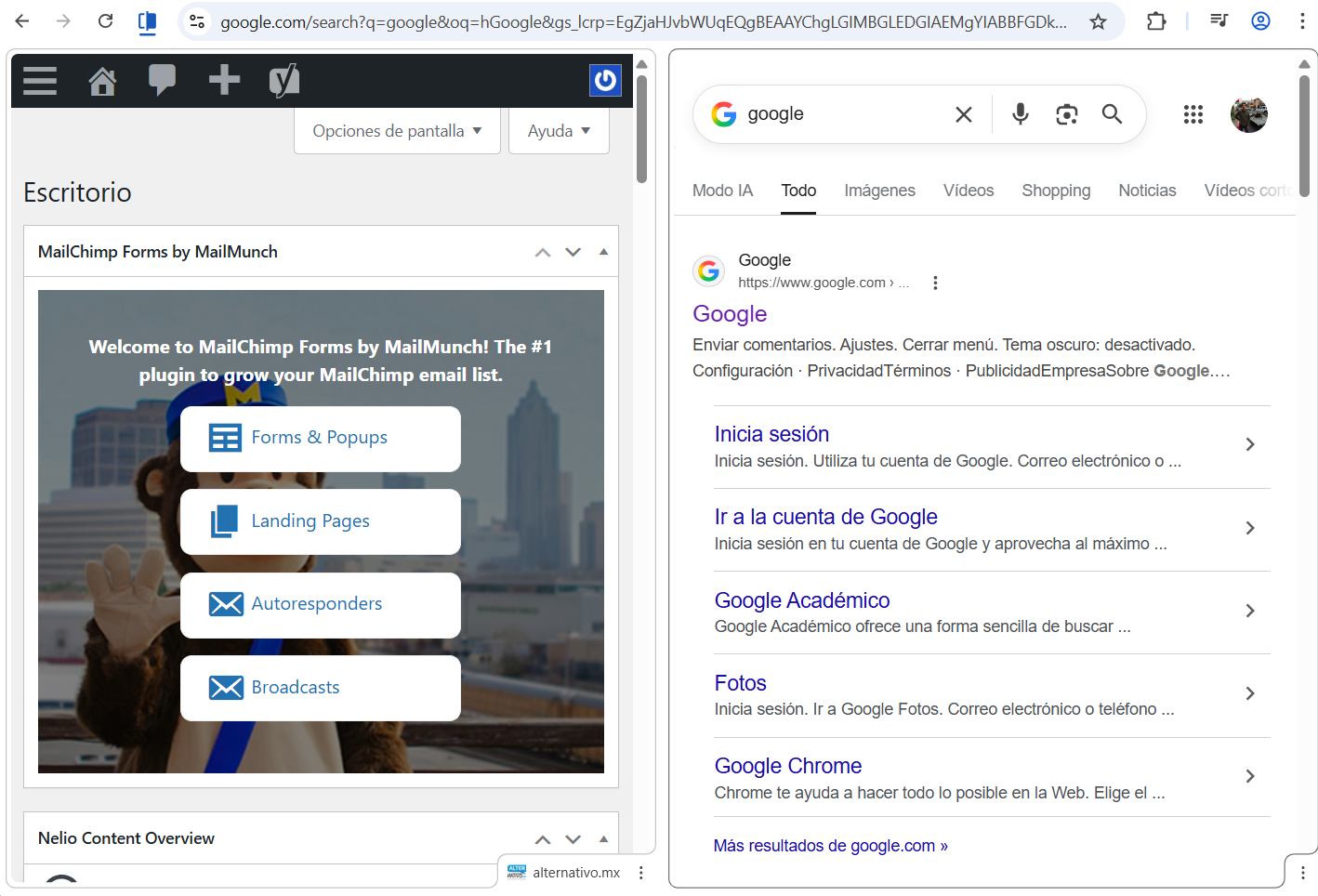1318x896 pixels.
Task: Click the Google pane vertical scrollbar
Action: [1304, 135]
